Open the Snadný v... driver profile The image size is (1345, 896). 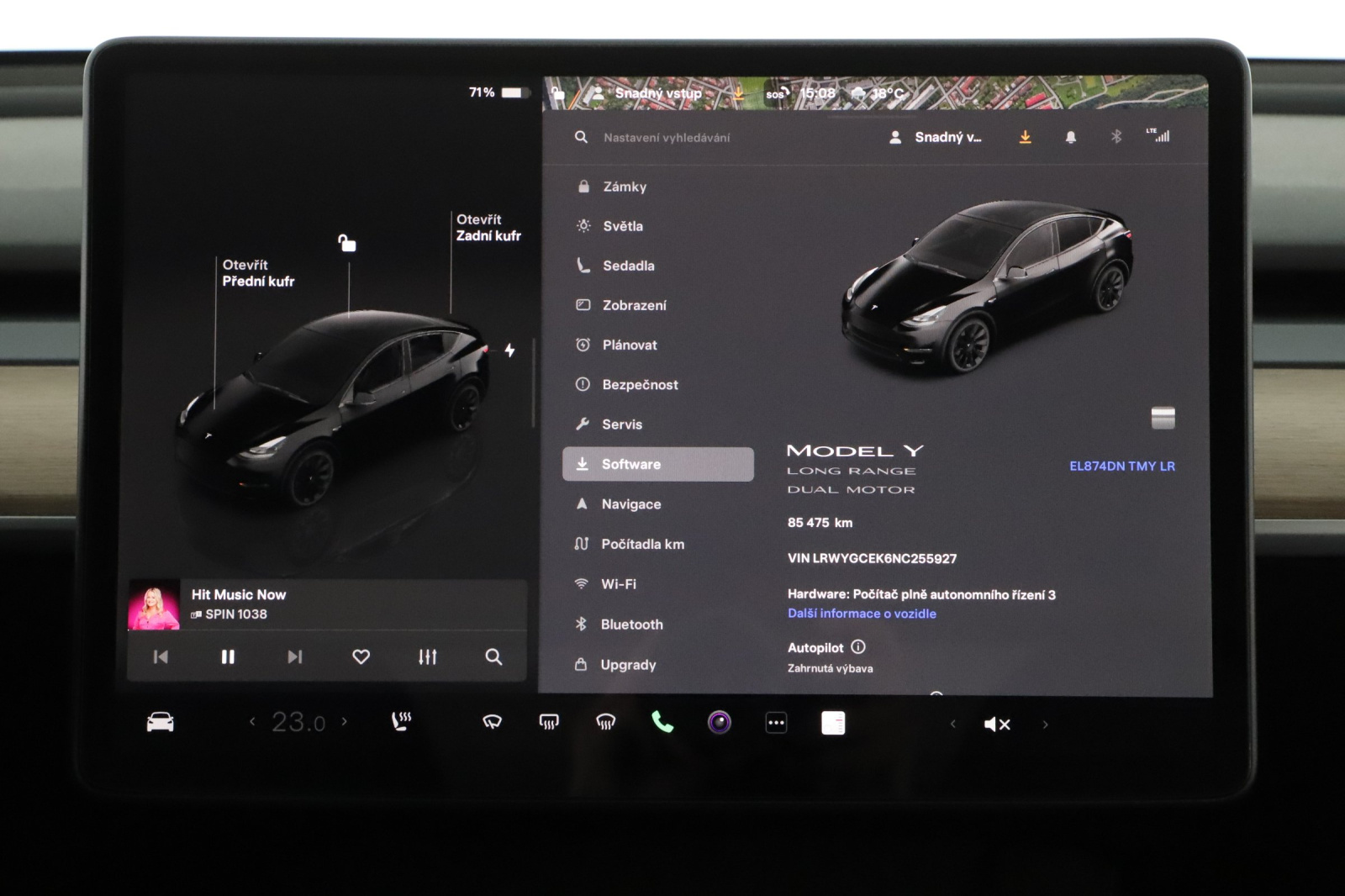[935, 137]
